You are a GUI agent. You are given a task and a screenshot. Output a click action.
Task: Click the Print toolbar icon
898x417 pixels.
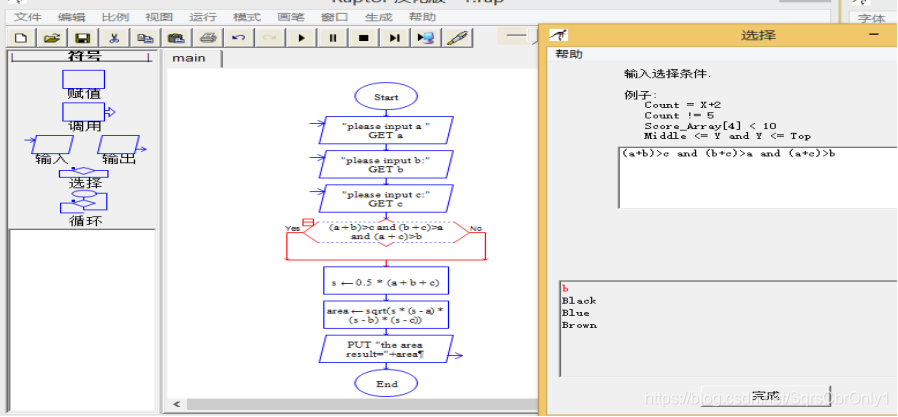coord(207,38)
